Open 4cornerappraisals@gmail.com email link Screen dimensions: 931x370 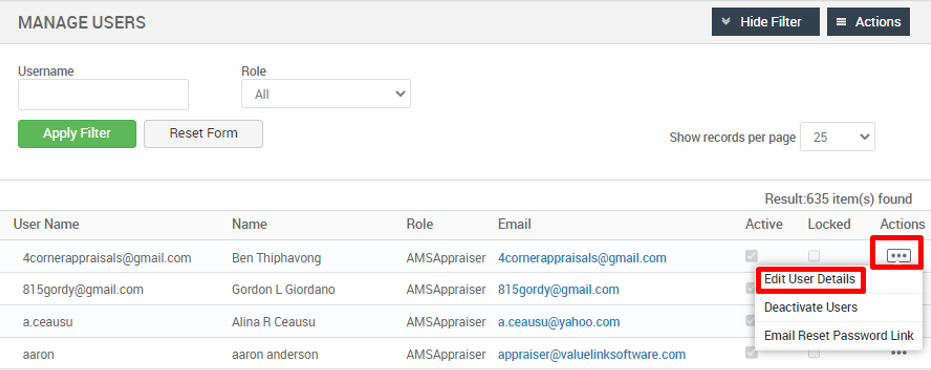click(x=582, y=258)
